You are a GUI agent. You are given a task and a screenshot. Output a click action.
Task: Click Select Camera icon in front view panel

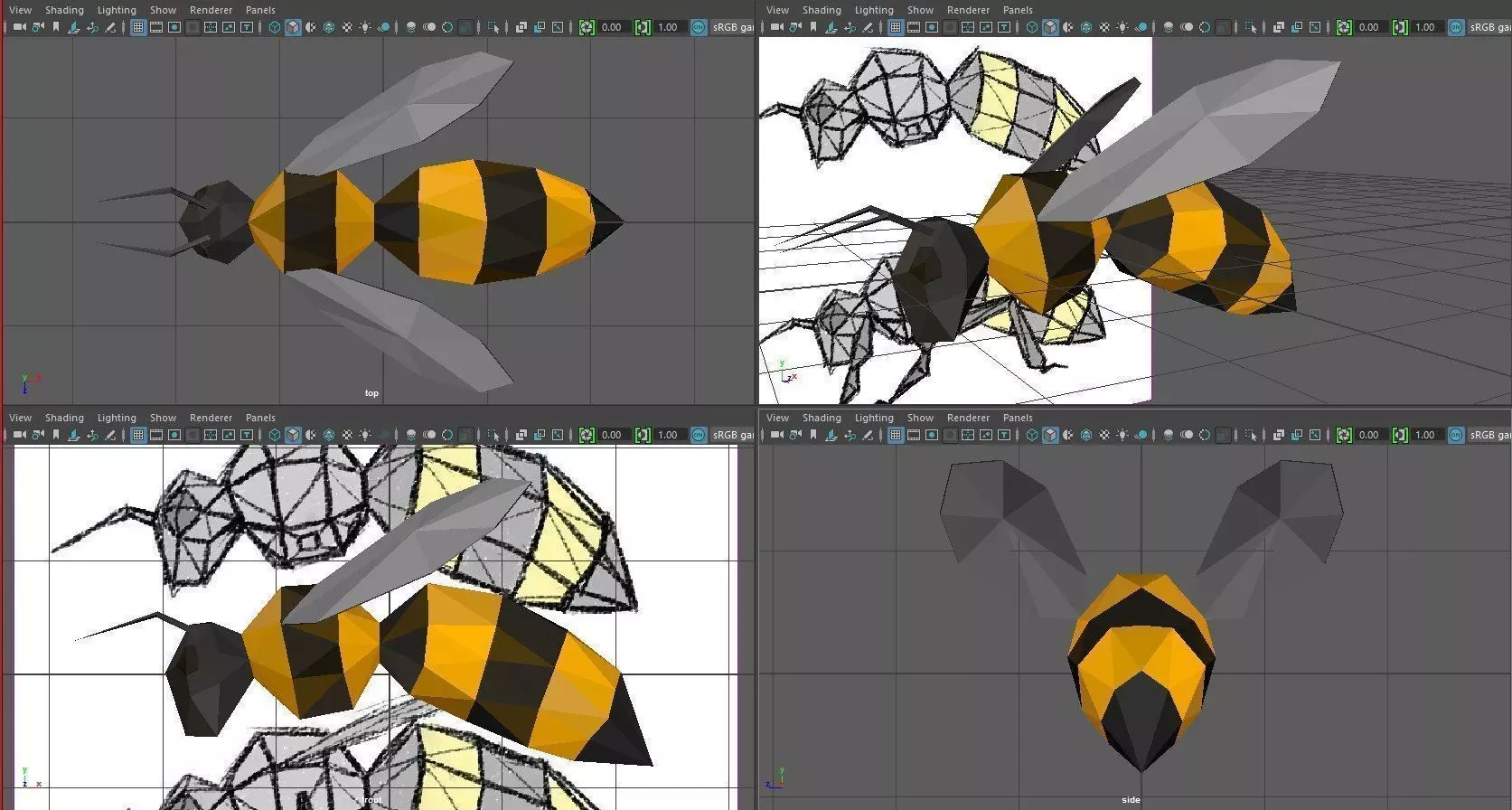point(19,435)
